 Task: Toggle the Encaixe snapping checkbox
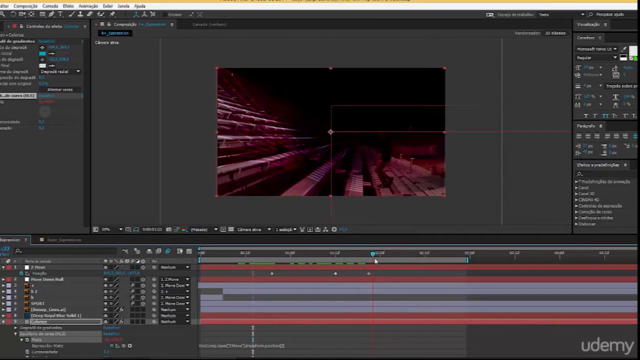164,15
